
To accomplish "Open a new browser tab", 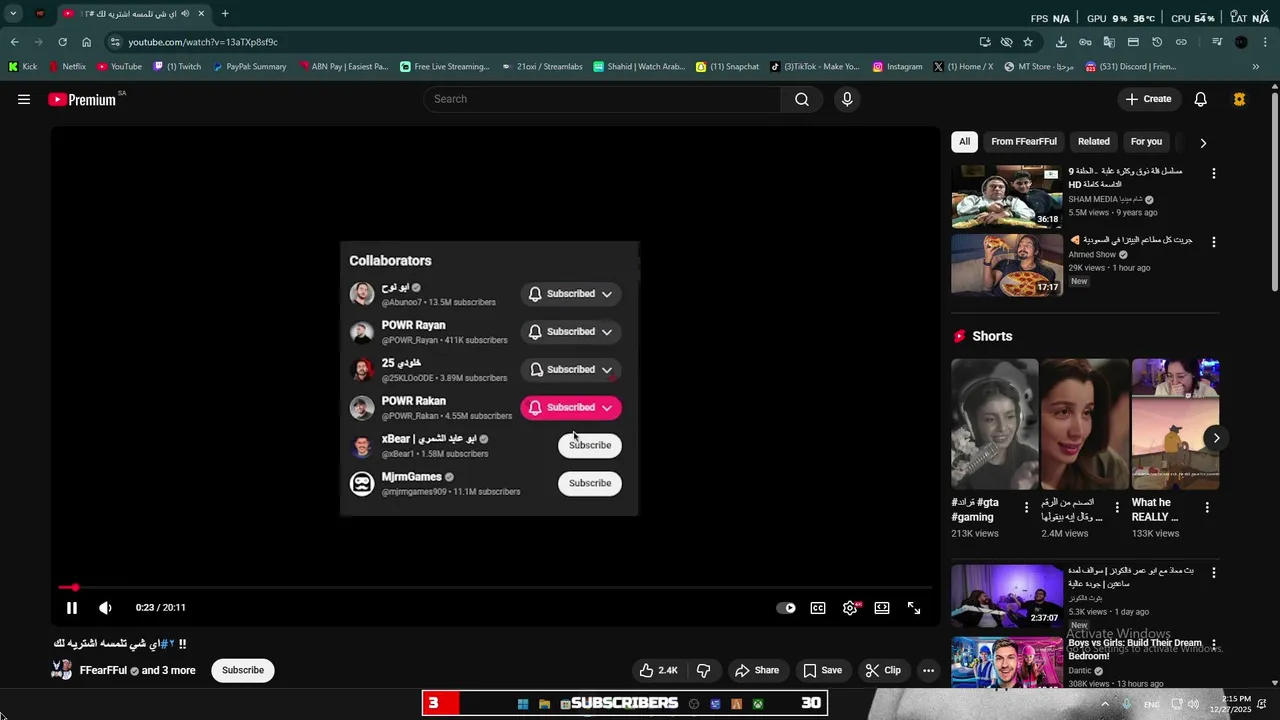I will tap(225, 14).
